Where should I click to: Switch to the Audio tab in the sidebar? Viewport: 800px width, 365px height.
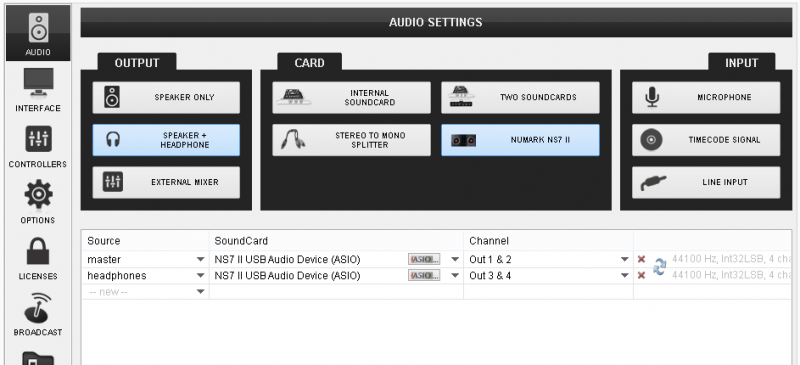(x=38, y=33)
